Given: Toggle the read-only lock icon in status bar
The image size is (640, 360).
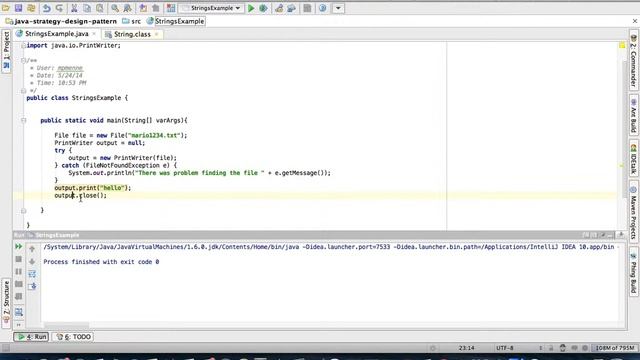Looking at the screenshot, I should point(551,348).
